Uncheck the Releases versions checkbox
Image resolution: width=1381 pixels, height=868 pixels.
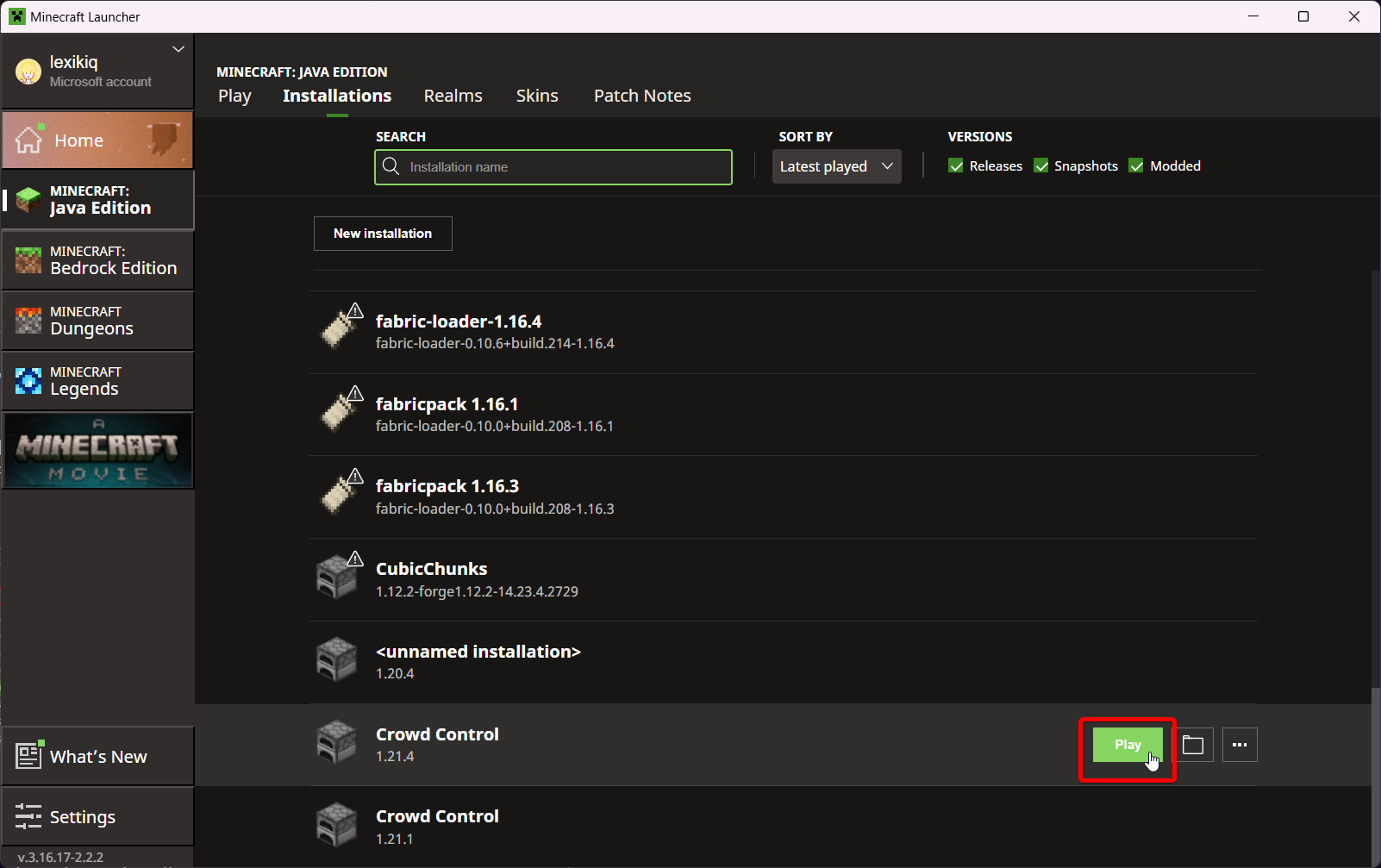click(956, 166)
